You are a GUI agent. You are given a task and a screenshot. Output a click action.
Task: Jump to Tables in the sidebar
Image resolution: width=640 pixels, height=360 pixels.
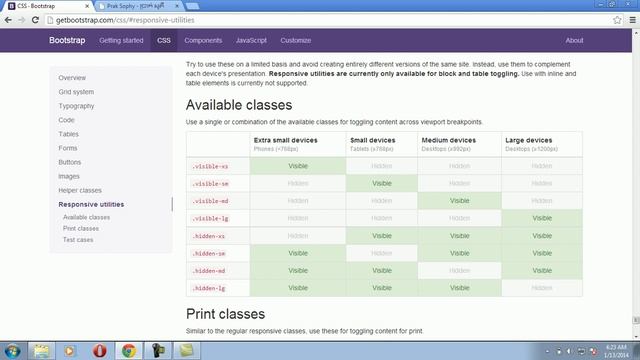(69, 134)
